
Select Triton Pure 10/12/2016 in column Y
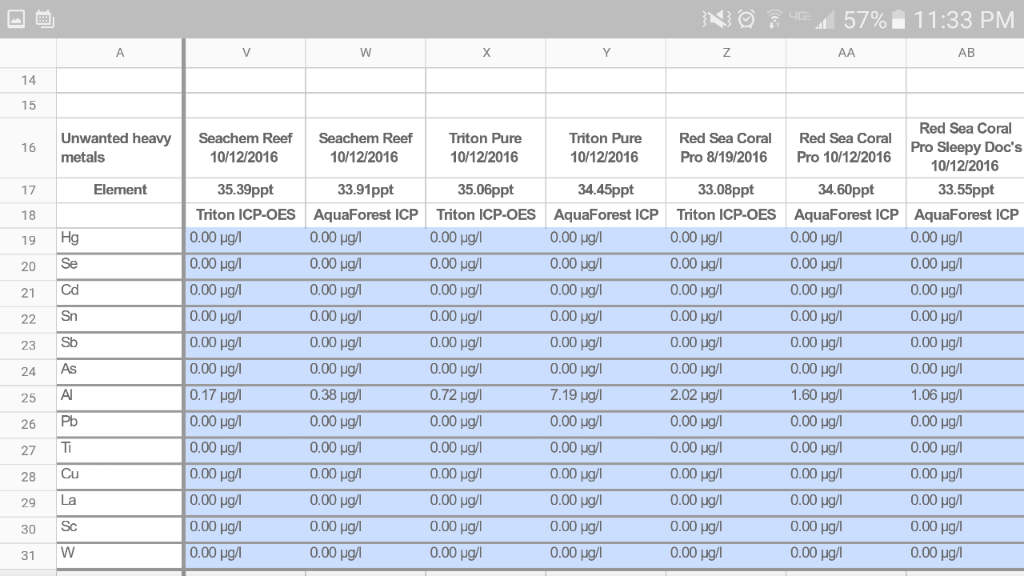coord(606,148)
